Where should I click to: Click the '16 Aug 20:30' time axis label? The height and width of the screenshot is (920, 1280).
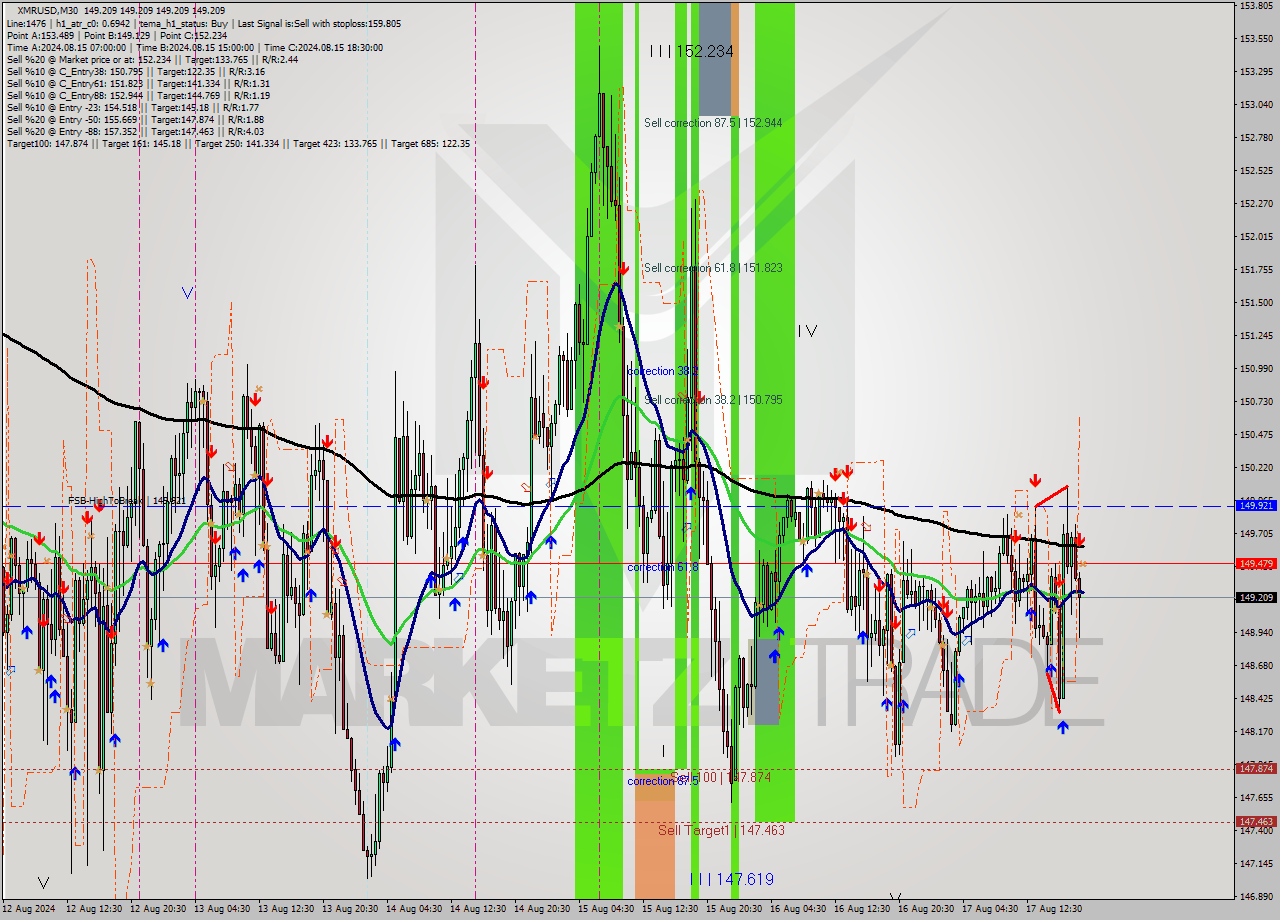coord(925,909)
